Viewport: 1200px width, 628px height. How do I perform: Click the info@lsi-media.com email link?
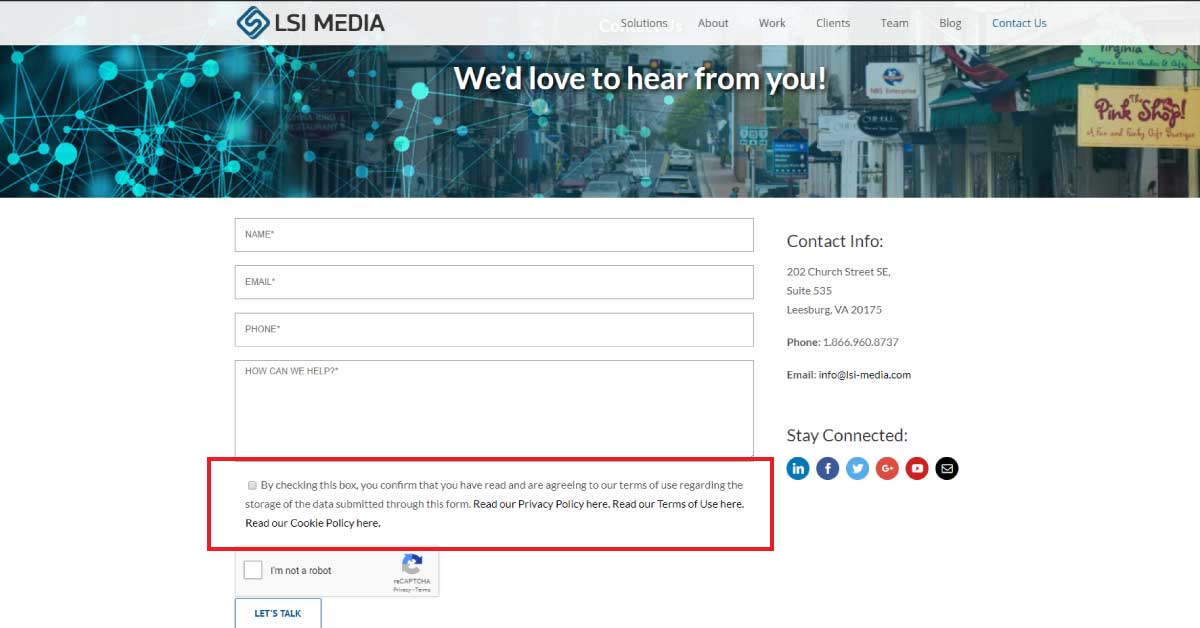point(864,375)
